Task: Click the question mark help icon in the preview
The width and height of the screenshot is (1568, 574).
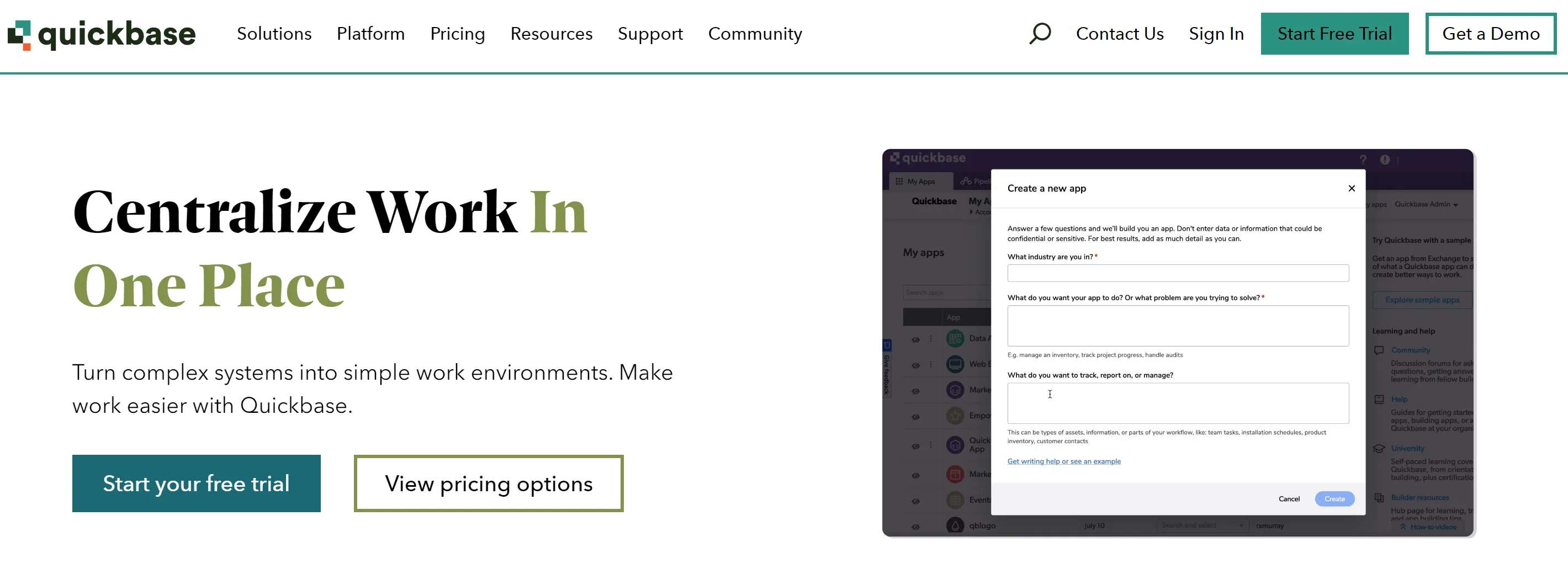Action: (1363, 160)
